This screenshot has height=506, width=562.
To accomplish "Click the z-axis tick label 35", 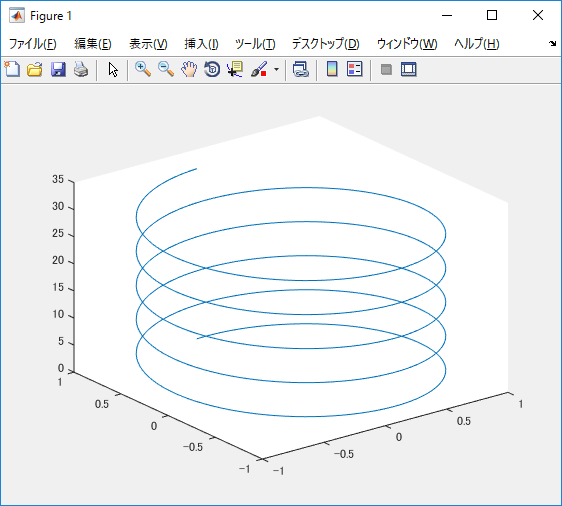I will 58,179.
